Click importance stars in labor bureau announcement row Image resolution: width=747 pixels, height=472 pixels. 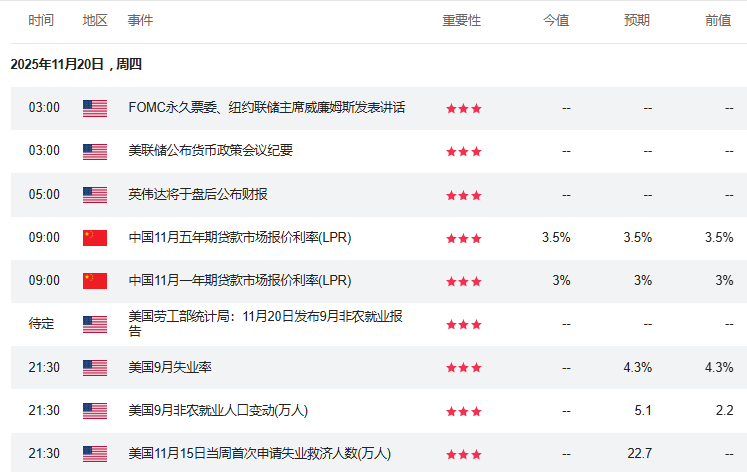pyautogui.click(x=464, y=324)
